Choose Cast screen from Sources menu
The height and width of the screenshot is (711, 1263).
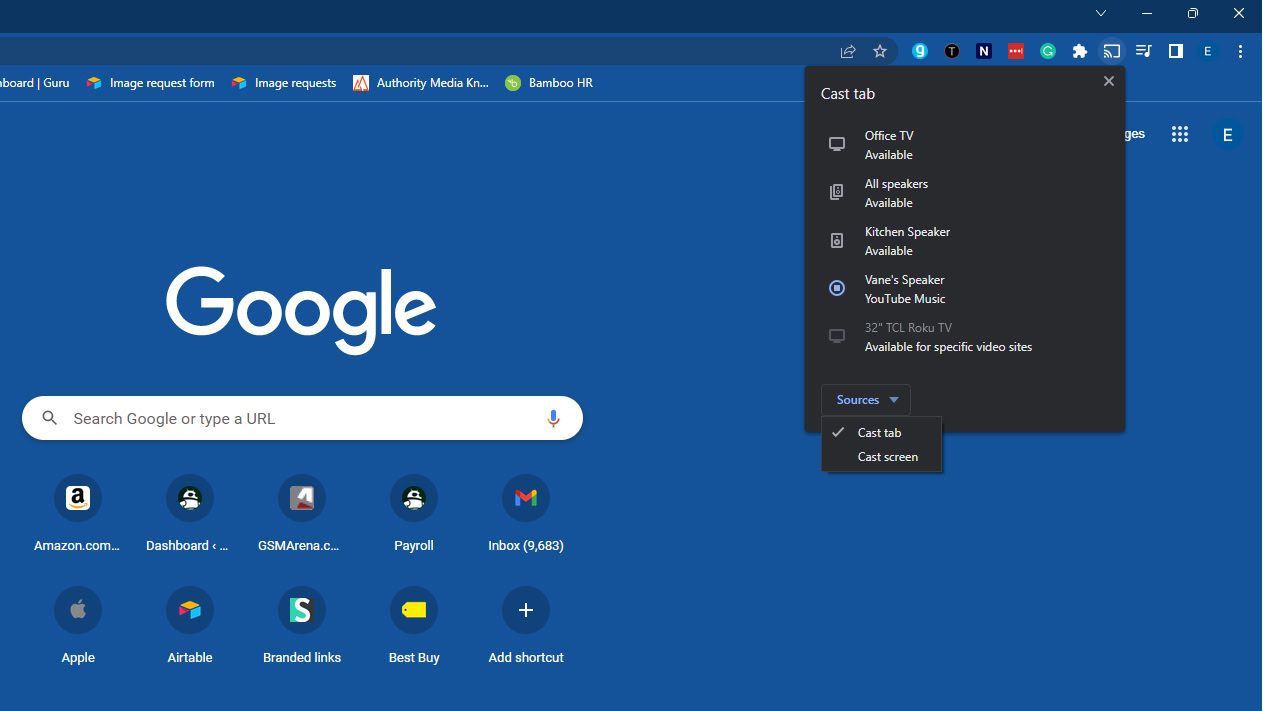[887, 457]
